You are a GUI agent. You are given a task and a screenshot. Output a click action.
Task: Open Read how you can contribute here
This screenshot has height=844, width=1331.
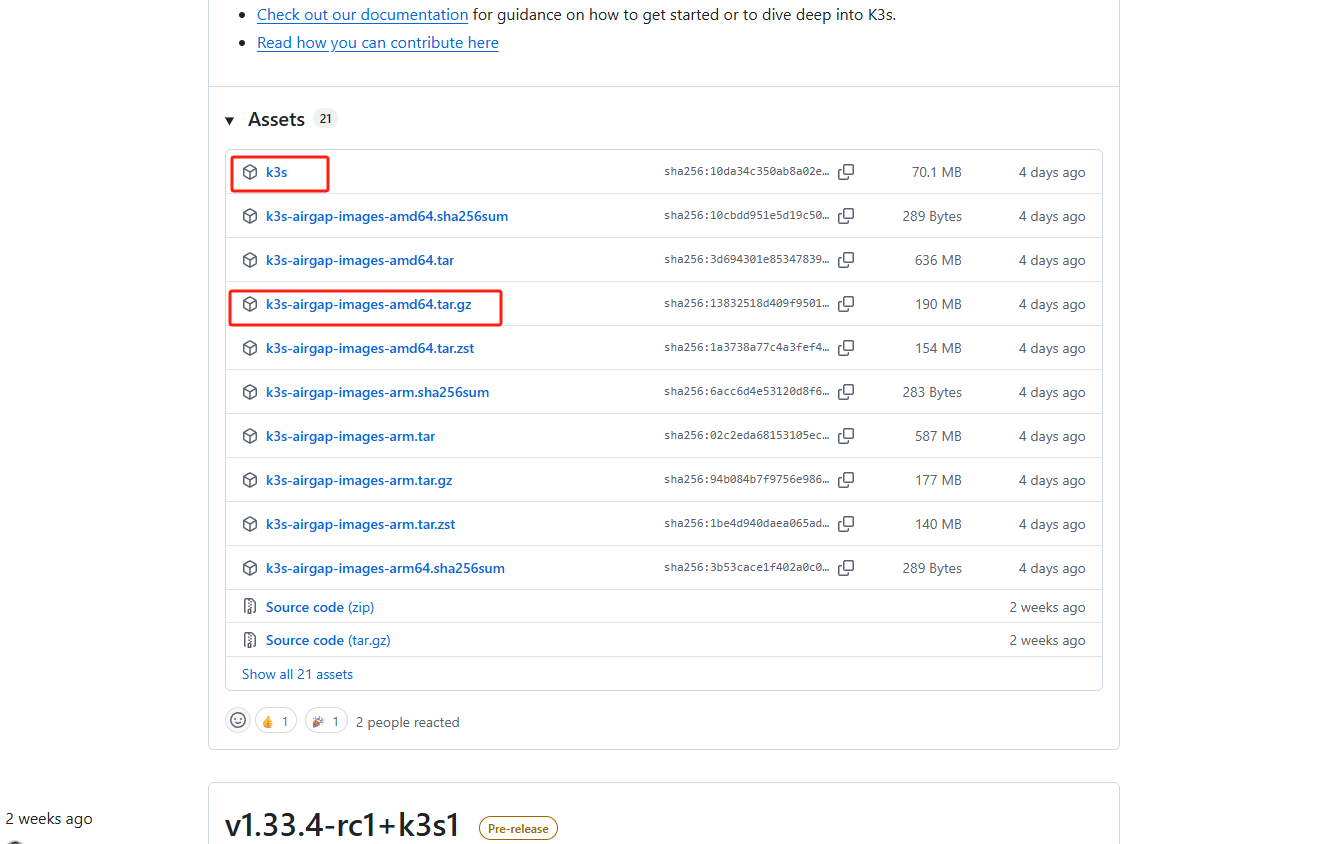coord(377,43)
